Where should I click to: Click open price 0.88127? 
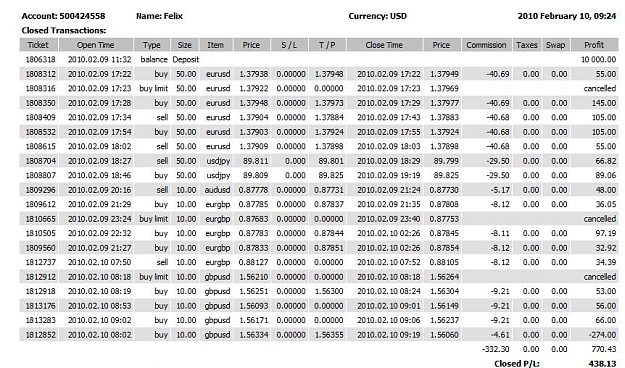pos(254,262)
